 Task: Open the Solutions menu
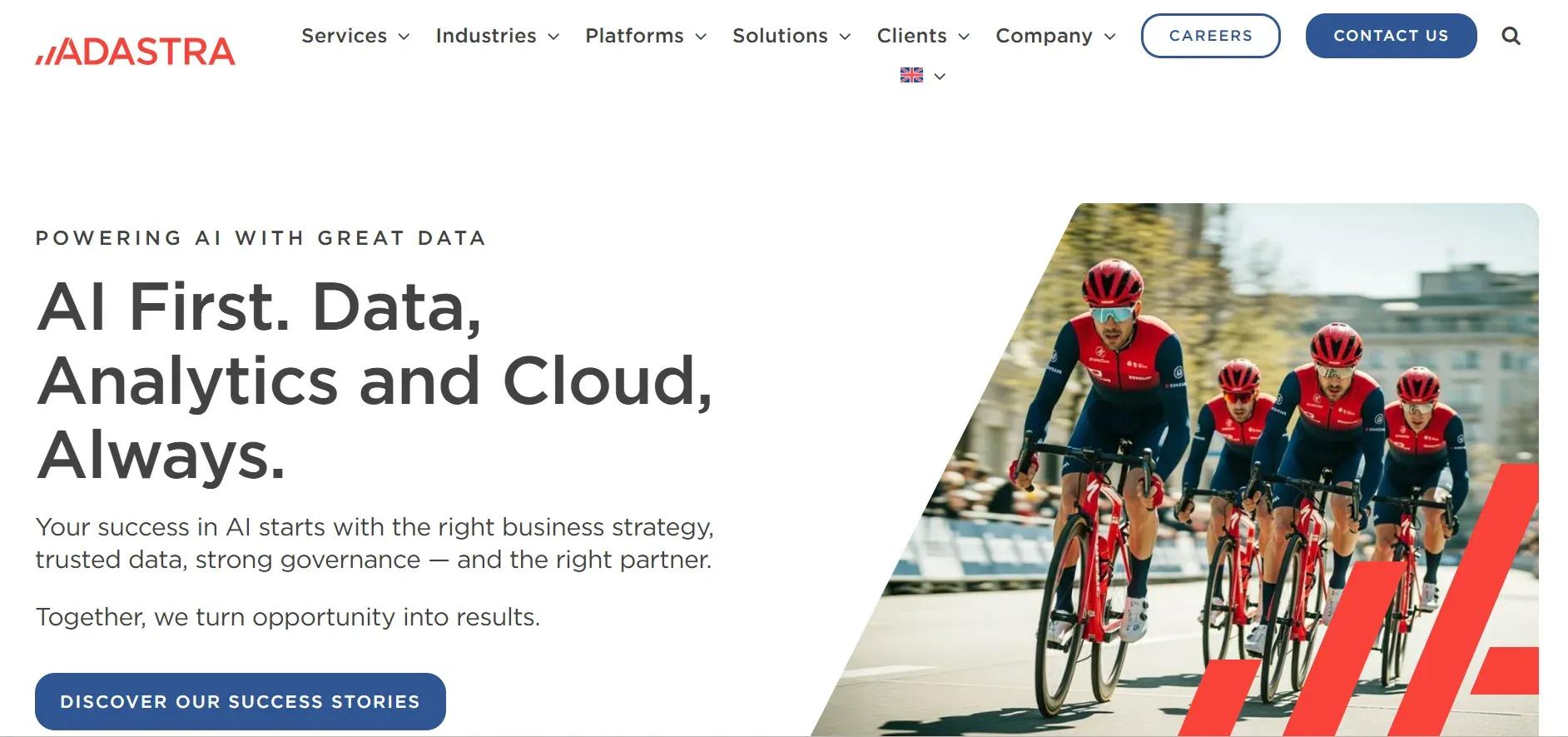pos(780,36)
